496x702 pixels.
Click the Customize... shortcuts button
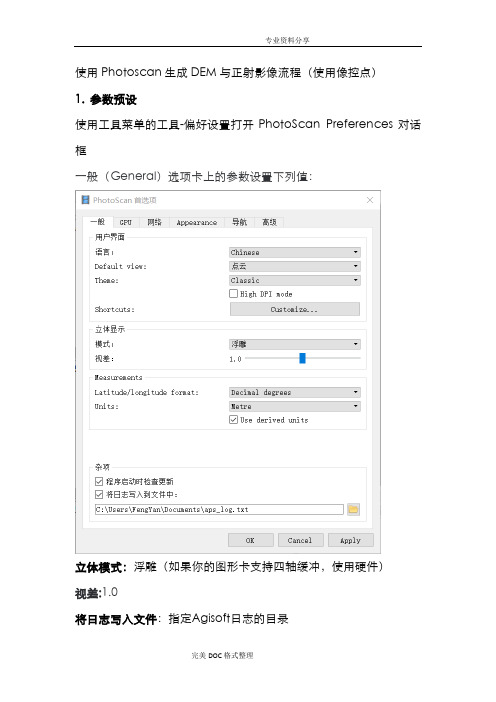[295, 309]
